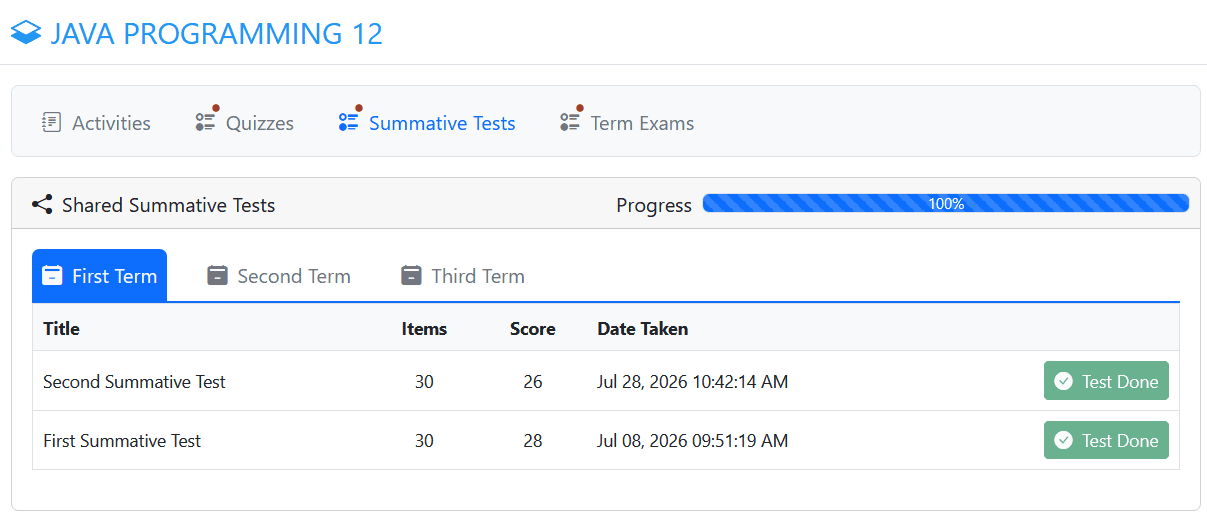Screen dimensions: 1207x517
Task: Click the Jul 08, 2026 09:51:19 AM date
Action: (x=693, y=440)
